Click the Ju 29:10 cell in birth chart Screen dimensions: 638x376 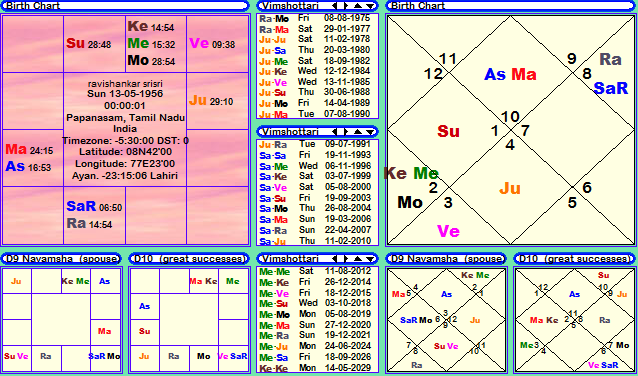tap(217, 101)
